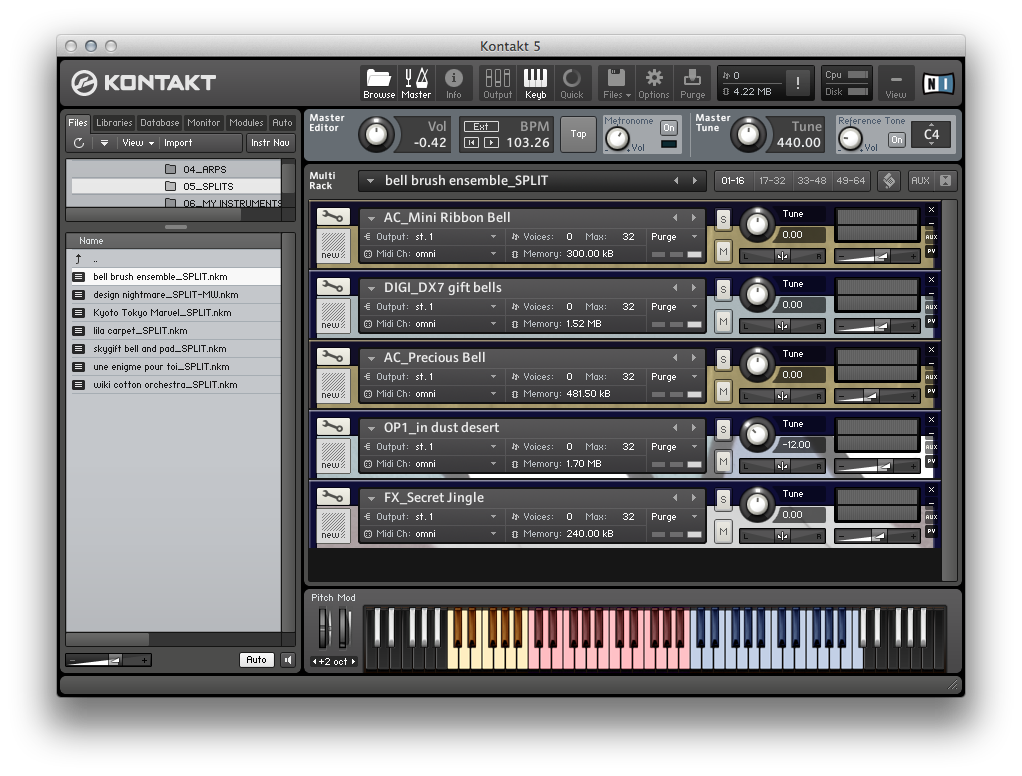Viewport: 1022px width, 776px height.
Task: Turn Metronome On
Action: [x=669, y=128]
